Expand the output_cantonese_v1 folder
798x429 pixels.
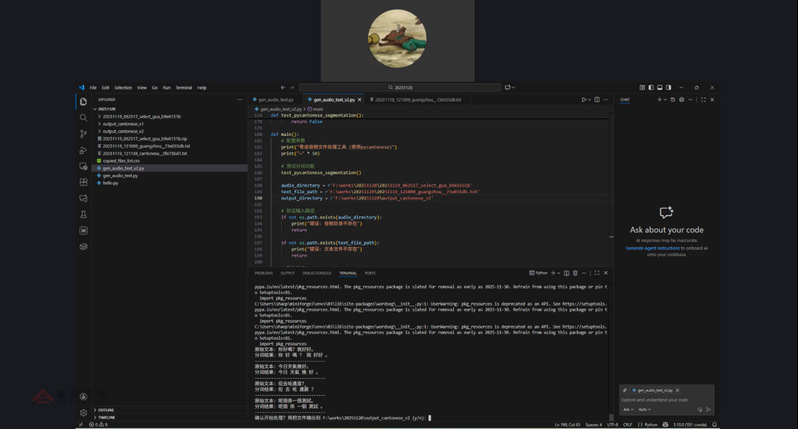(x=122, y=124)
